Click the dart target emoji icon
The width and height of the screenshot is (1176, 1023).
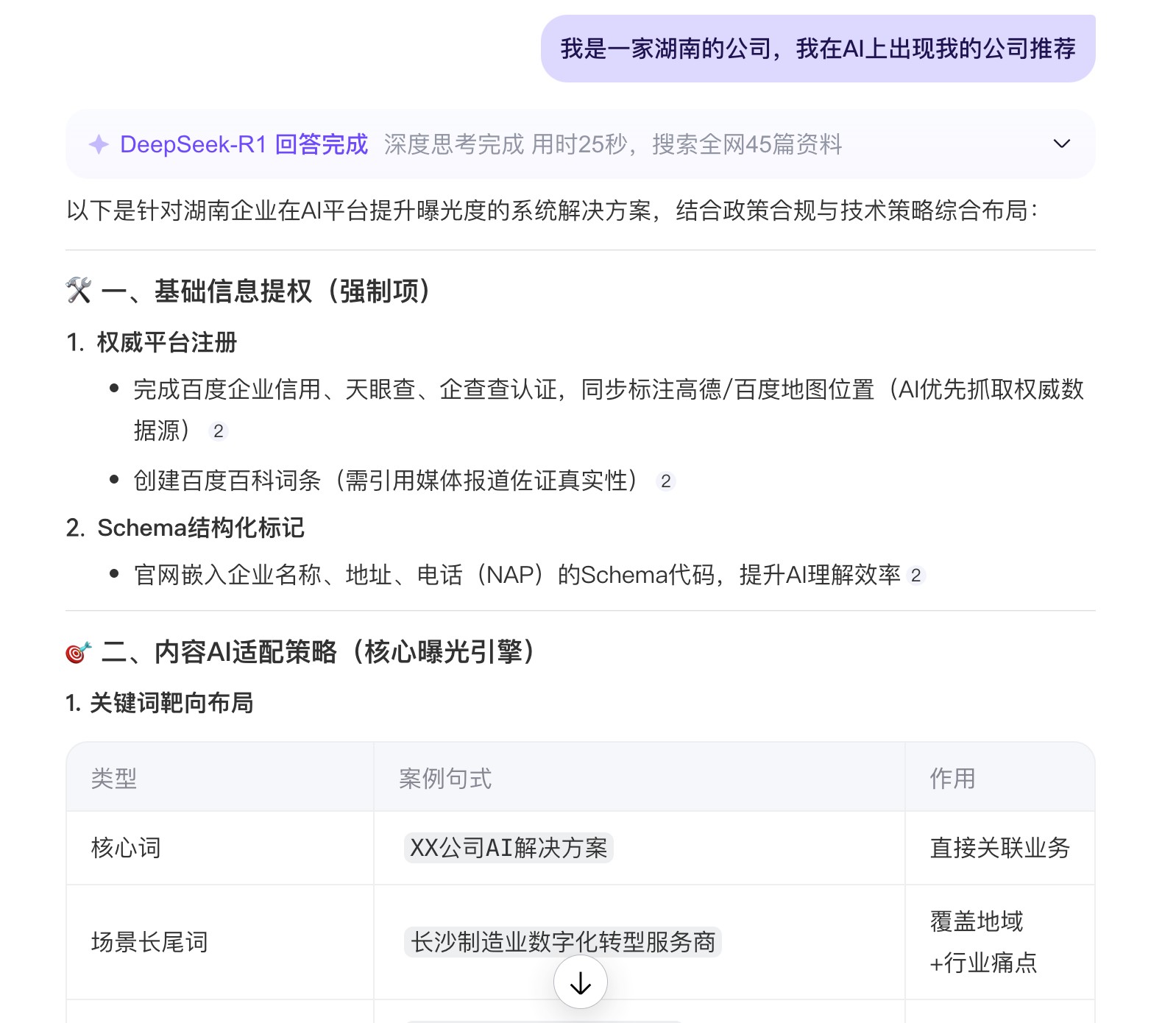coord(79,652)
